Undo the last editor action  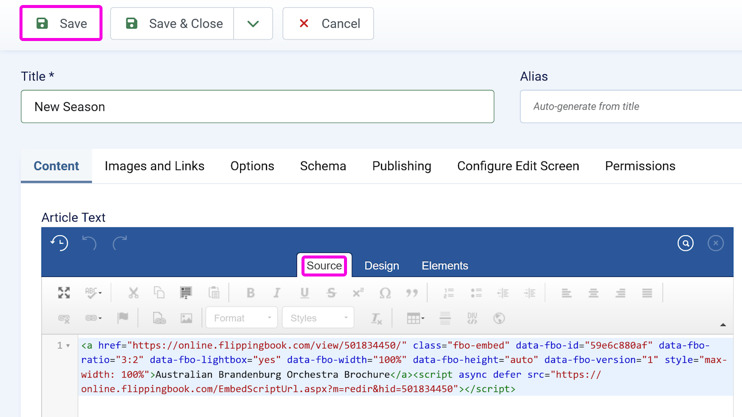[x=89, y=243]
